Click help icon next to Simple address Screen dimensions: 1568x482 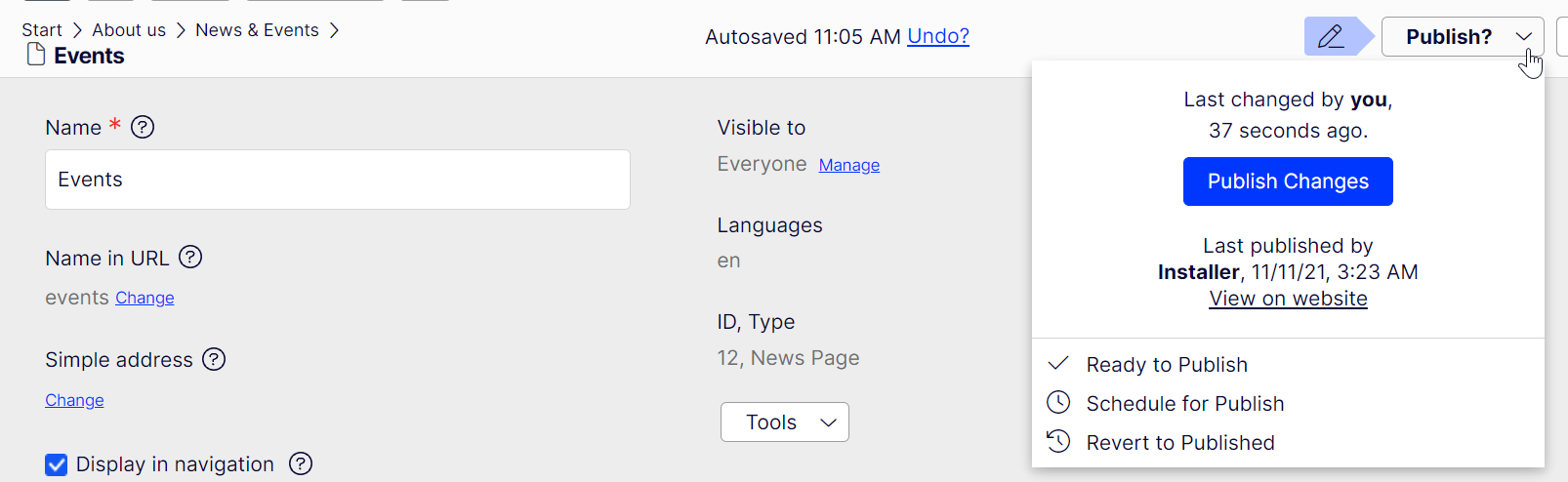[214, 359]
